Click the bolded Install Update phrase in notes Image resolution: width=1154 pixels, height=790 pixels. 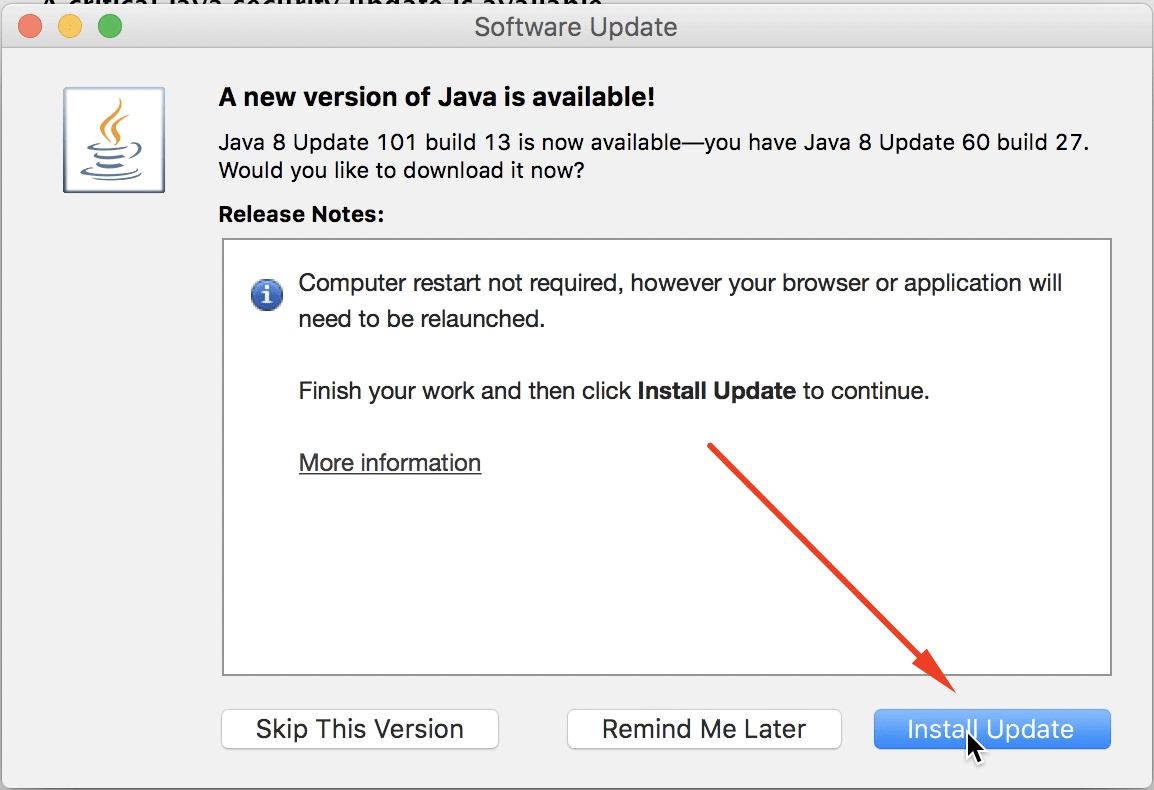[x=716, y=391]
